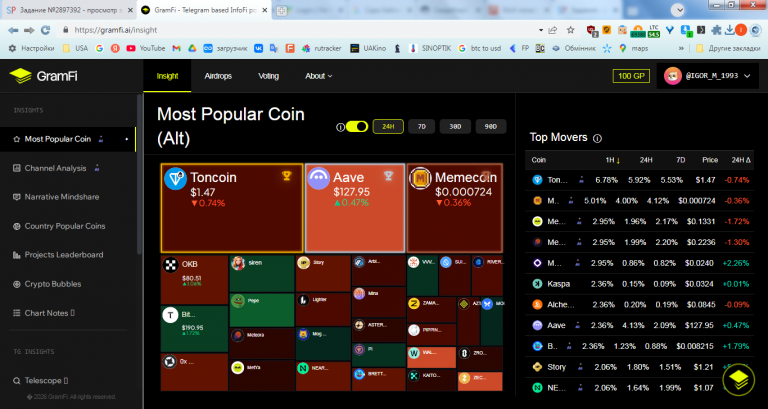The height and width of the screenshot is (409, 768).
Task: Select the 7D timeframe
Action: point(422,126)
